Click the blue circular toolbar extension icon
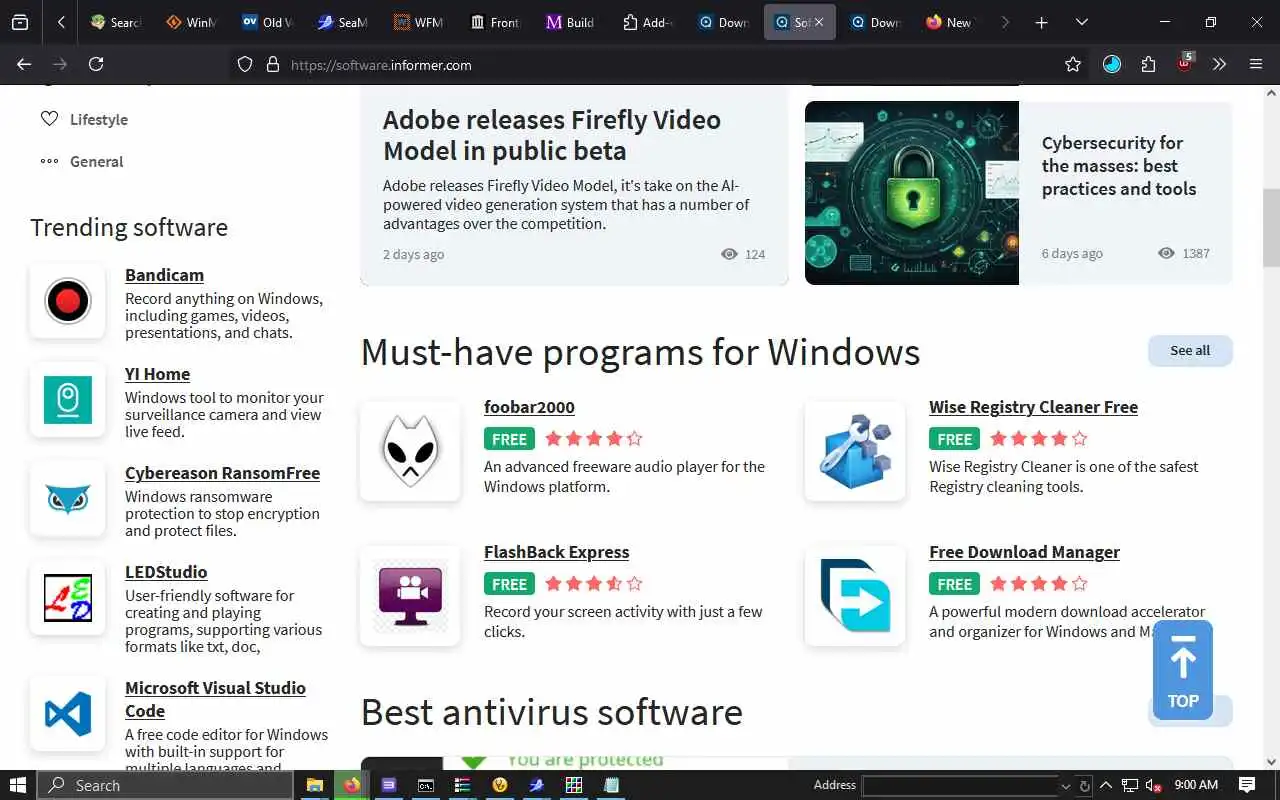 click(1112, 64)
